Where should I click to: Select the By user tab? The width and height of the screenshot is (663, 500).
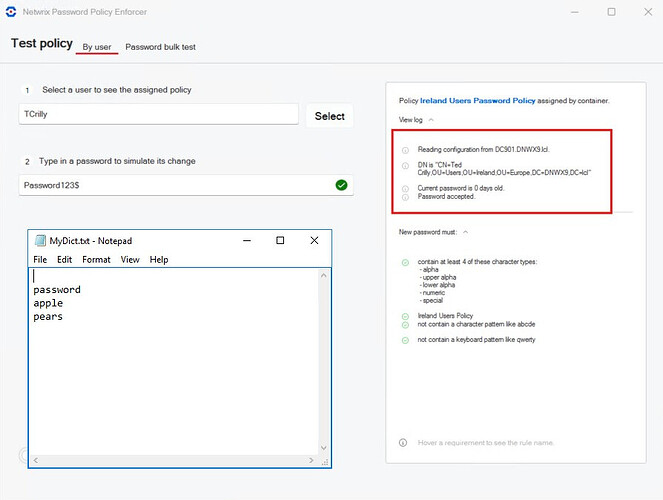coord(97,47)
